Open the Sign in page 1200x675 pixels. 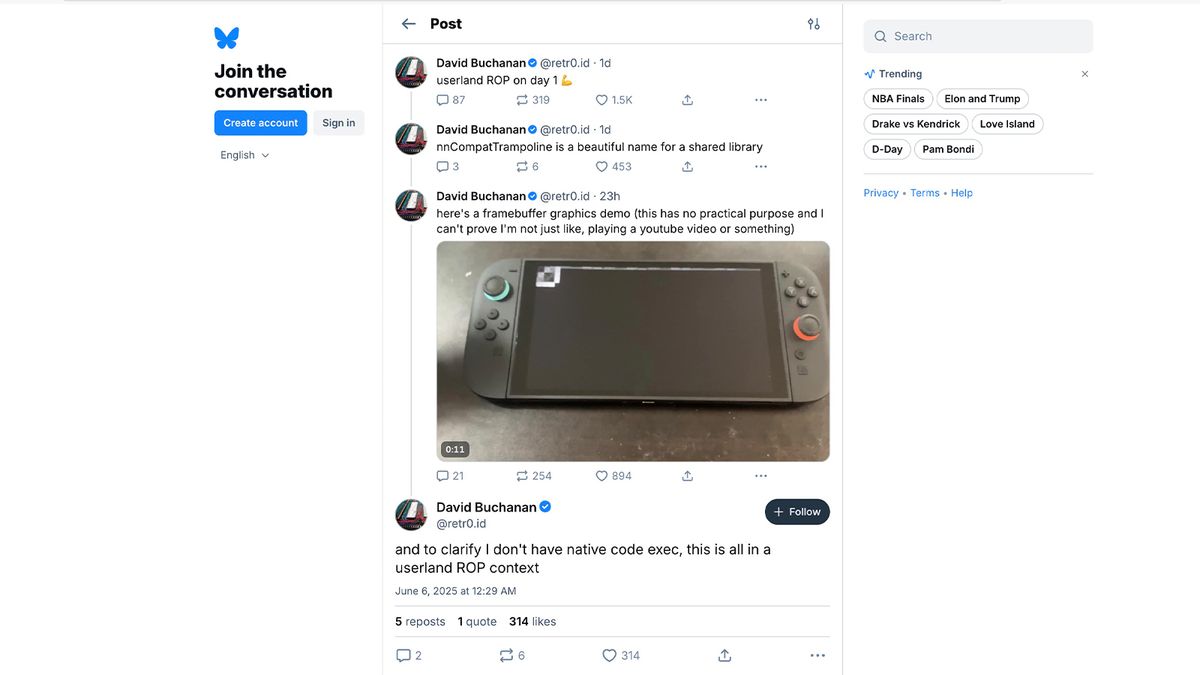click(x=338, y=122)
